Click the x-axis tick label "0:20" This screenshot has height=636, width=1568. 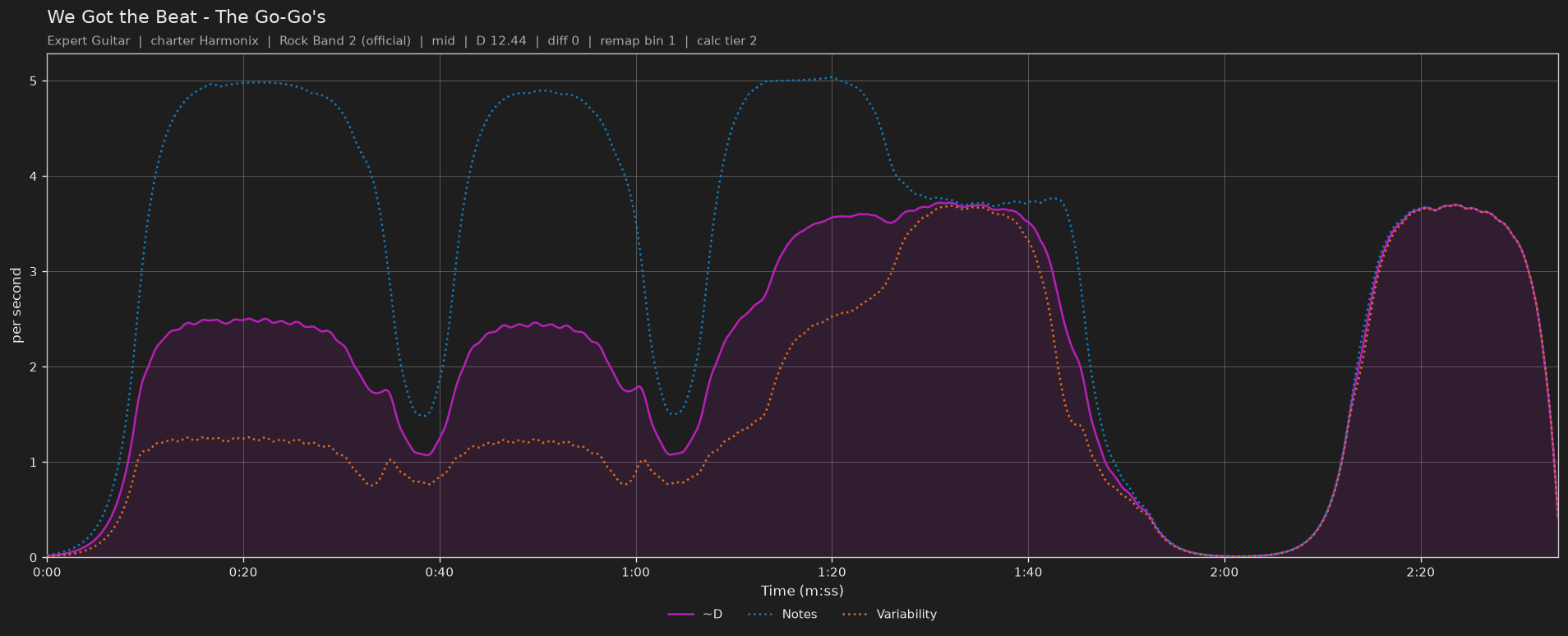243,572
